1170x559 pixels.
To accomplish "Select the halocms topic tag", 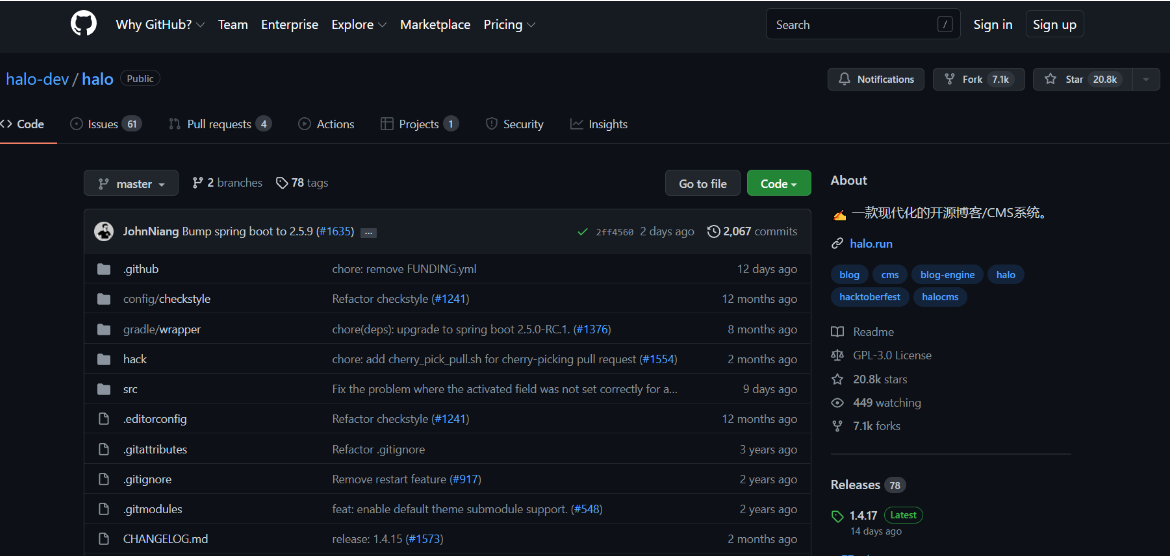I will coord(940,297).
